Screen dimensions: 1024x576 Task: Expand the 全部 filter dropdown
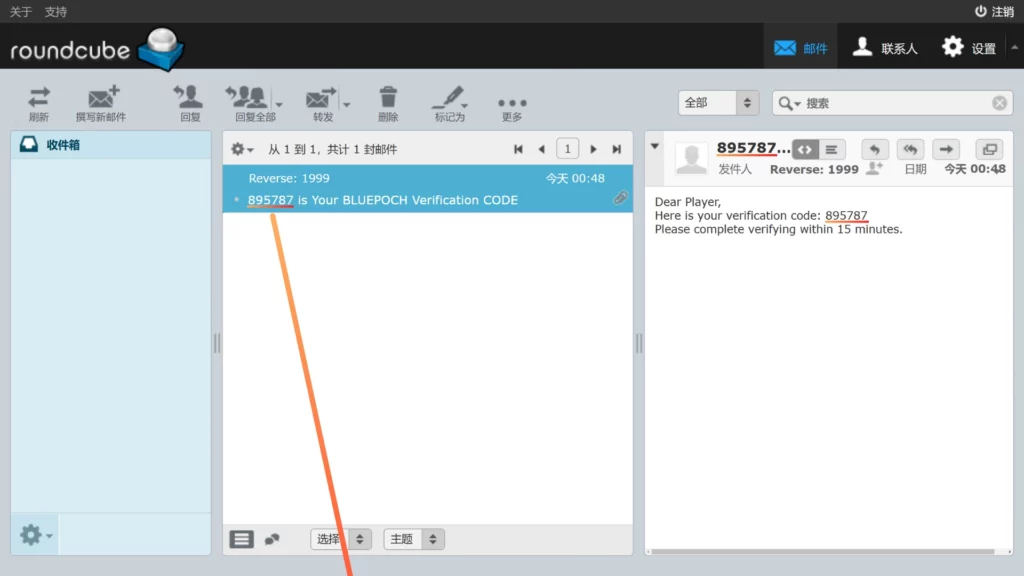tap(747, 103)
